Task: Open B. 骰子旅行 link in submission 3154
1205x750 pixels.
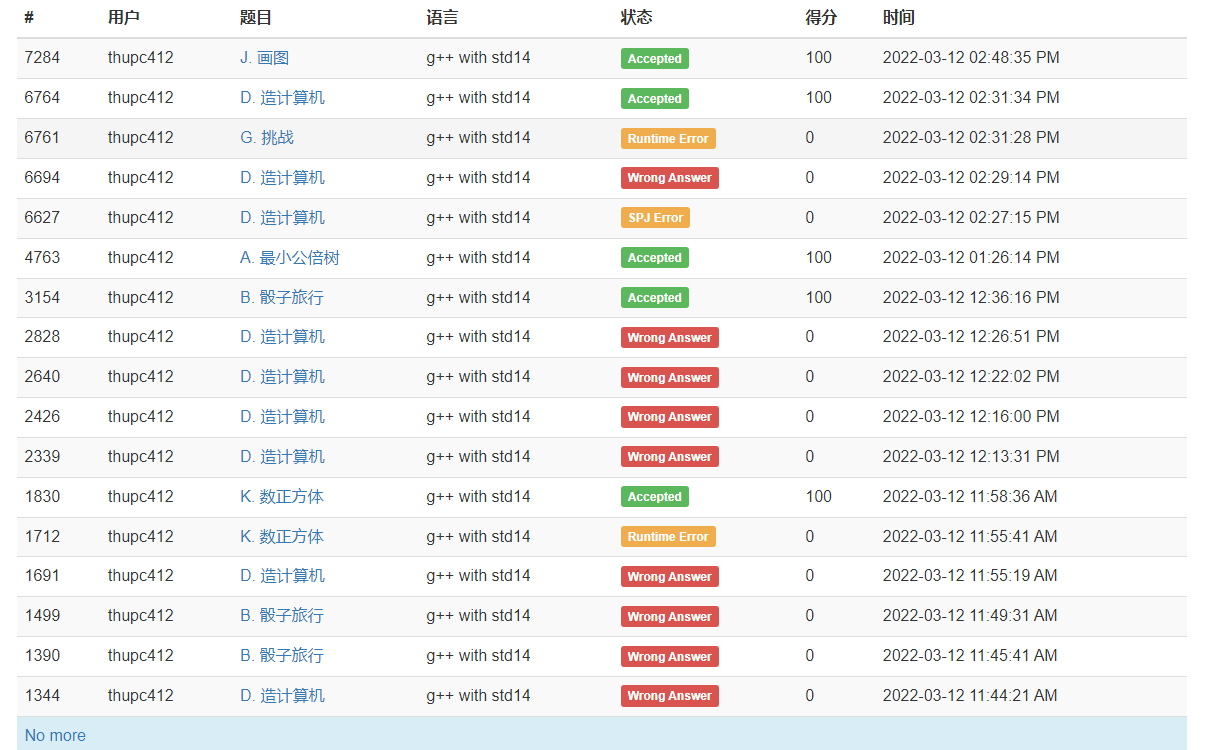Action: point(281,298)
